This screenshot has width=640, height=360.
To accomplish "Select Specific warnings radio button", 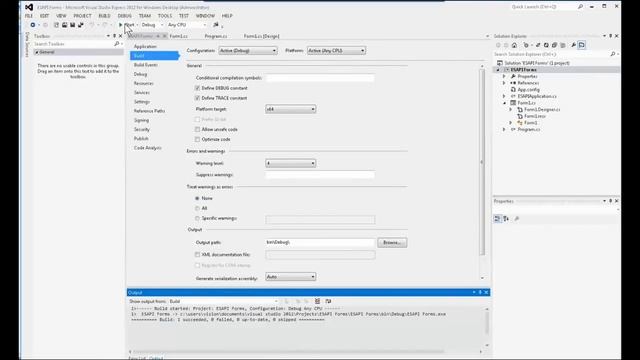I will [x=197, y=218].
